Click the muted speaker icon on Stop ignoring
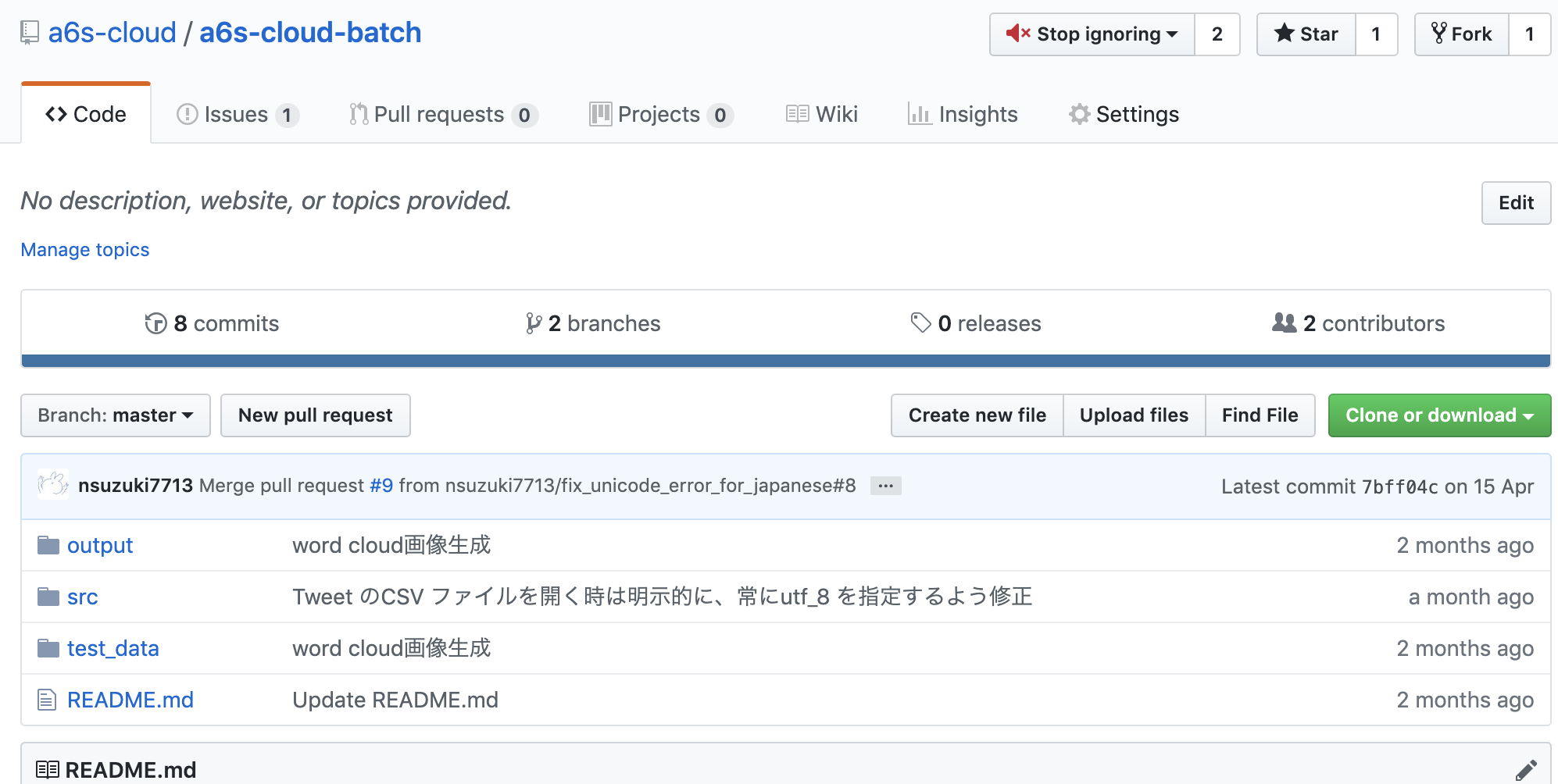 [x=1018, y=34]
